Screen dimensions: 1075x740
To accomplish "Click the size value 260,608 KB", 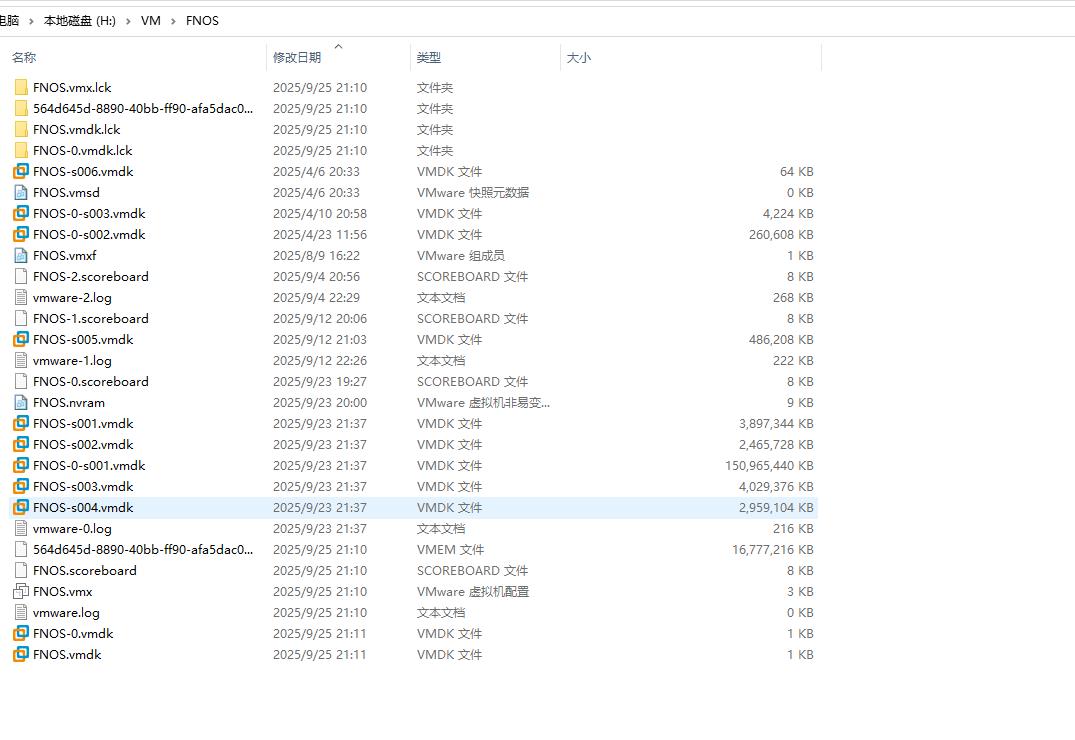I will tap(781, 235).
